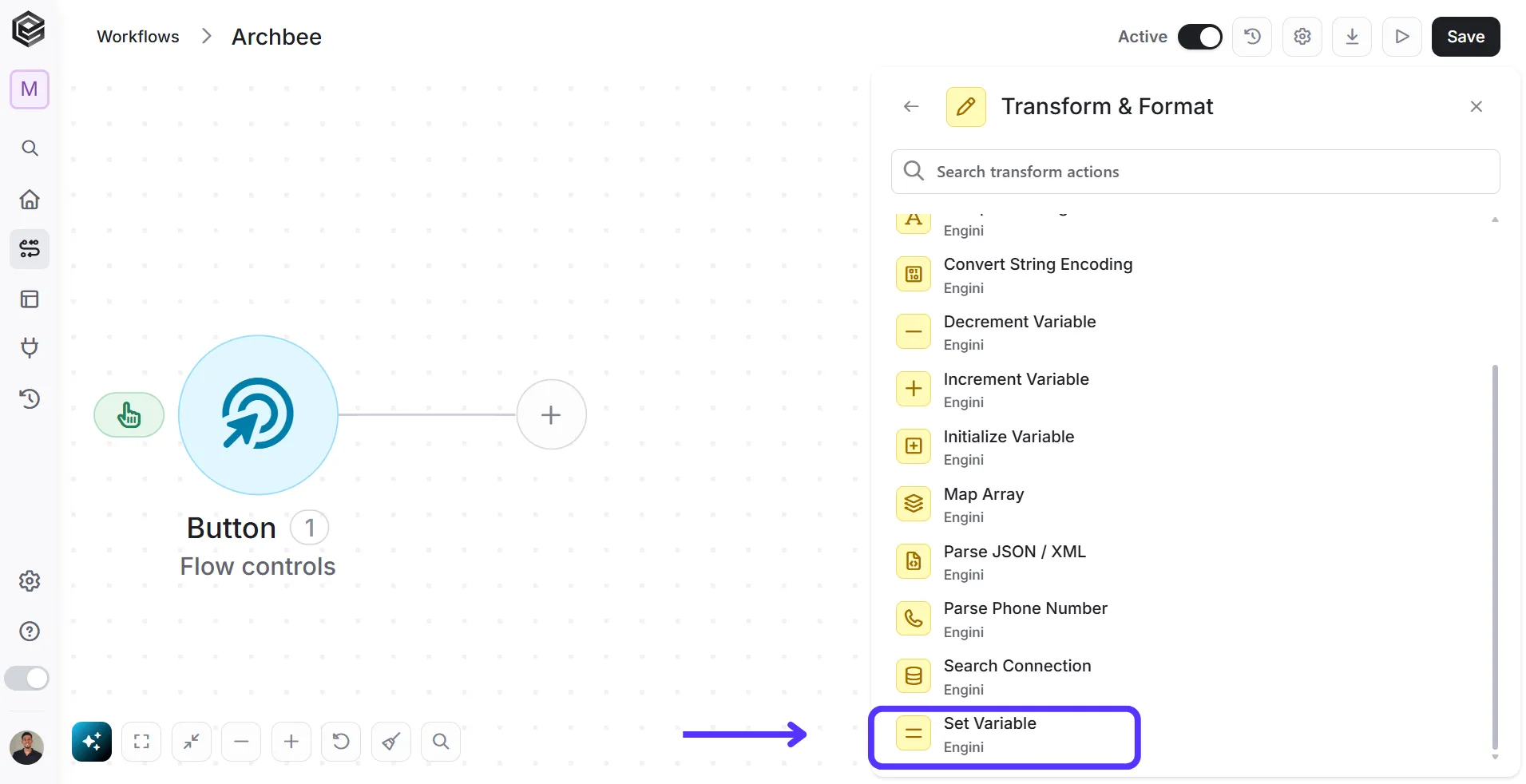Open the M workspace avatar

tap(30, 89)
